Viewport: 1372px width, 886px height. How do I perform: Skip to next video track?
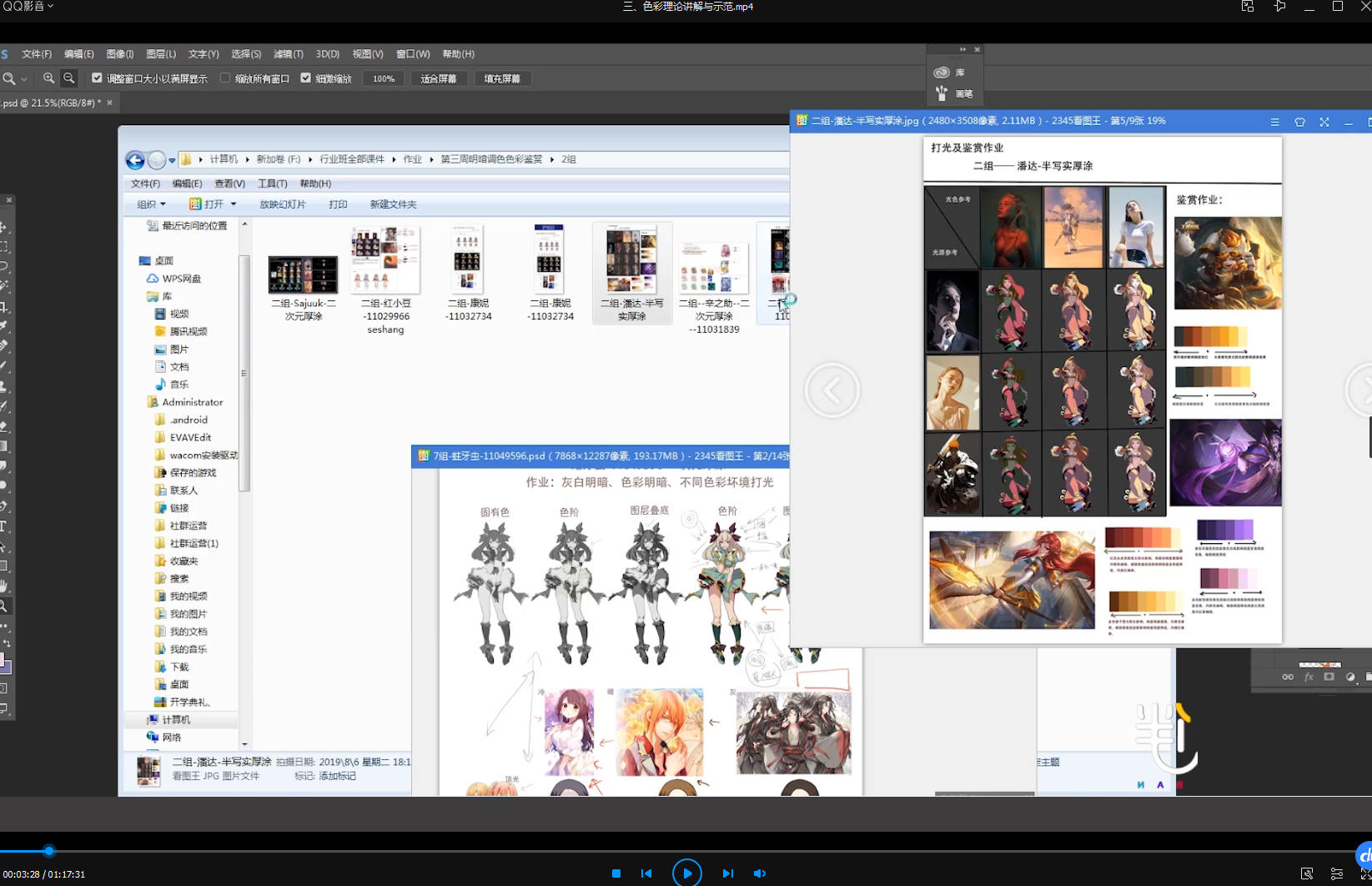(727, 873)
